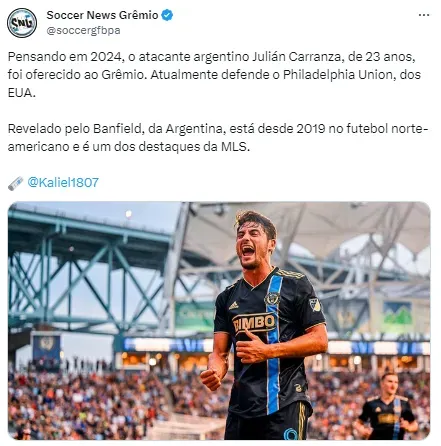Click the blue number on the shorts
This screenshot has height=446, width=441.
coord(291,434)
